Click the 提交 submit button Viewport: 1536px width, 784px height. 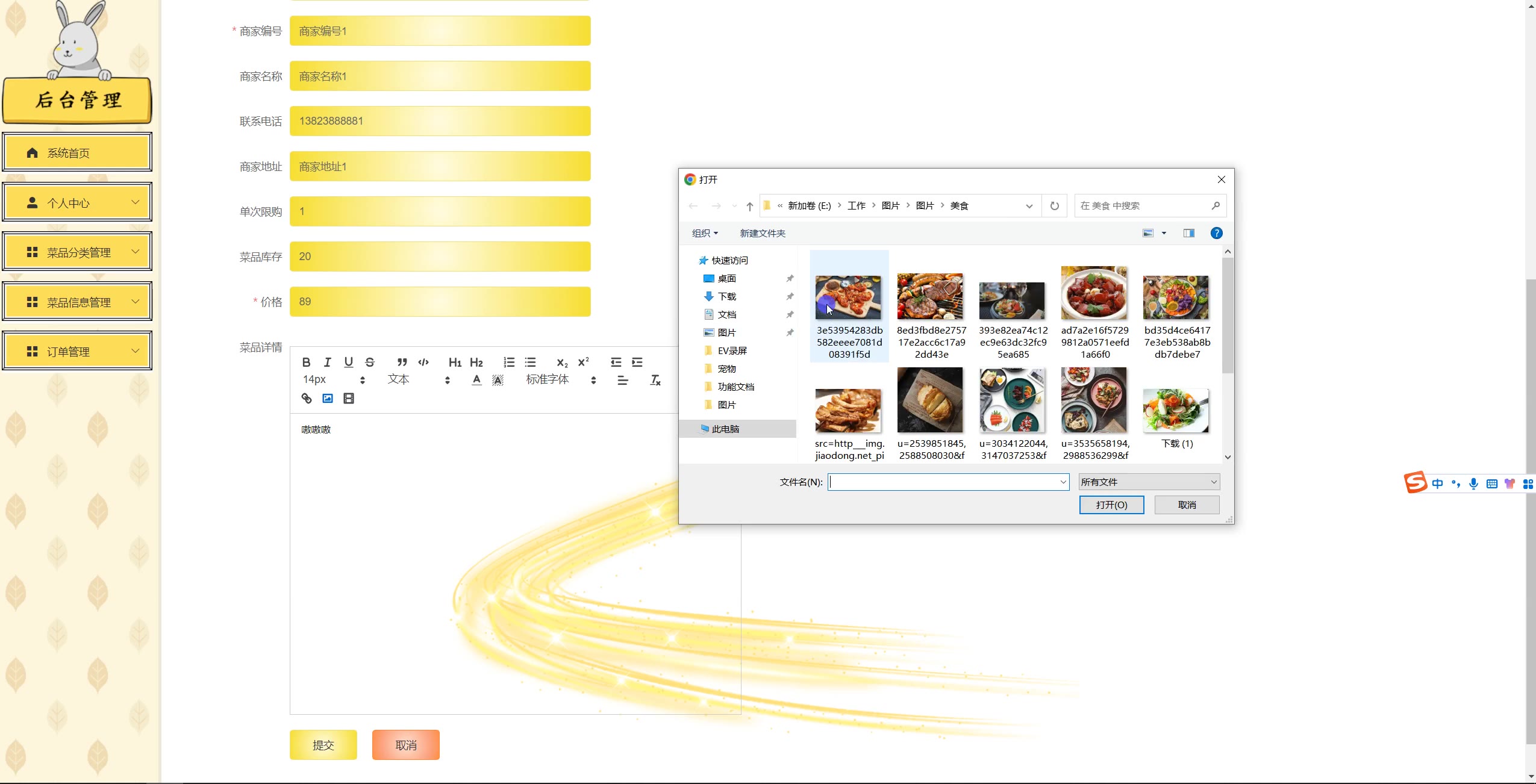[x=323, y=745]
